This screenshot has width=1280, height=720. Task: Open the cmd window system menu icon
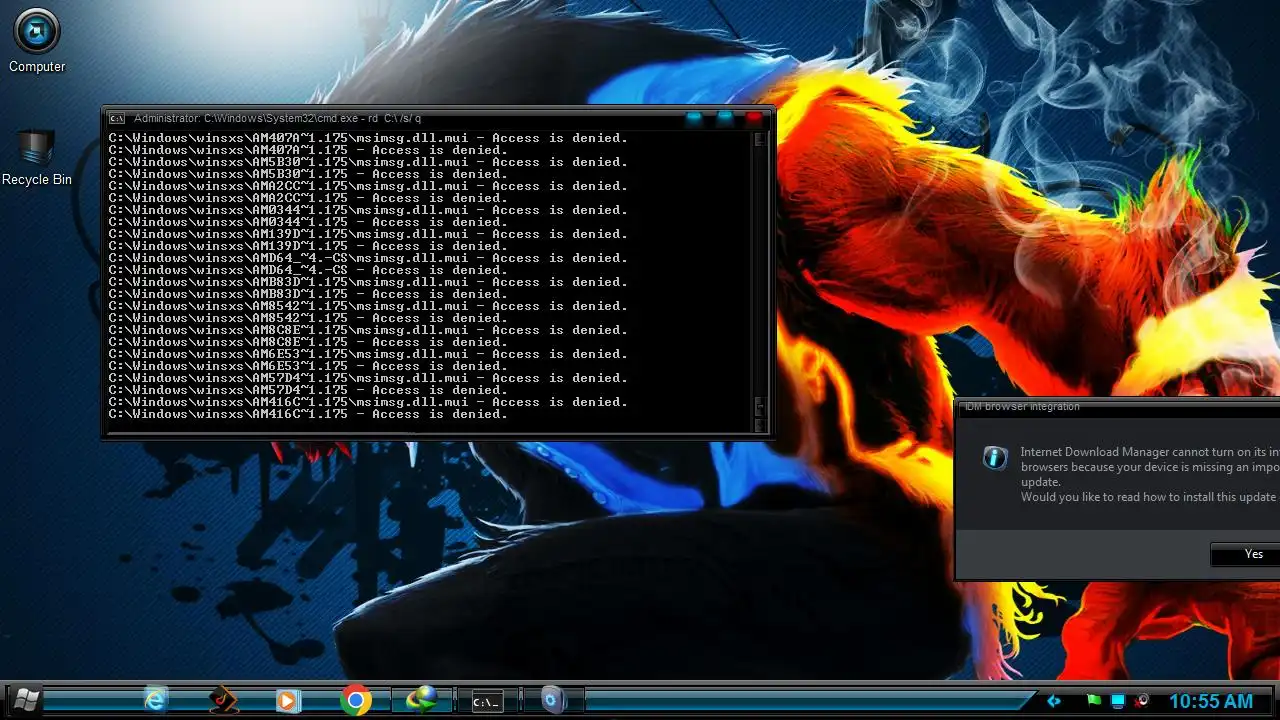click(x=117, y=118)
